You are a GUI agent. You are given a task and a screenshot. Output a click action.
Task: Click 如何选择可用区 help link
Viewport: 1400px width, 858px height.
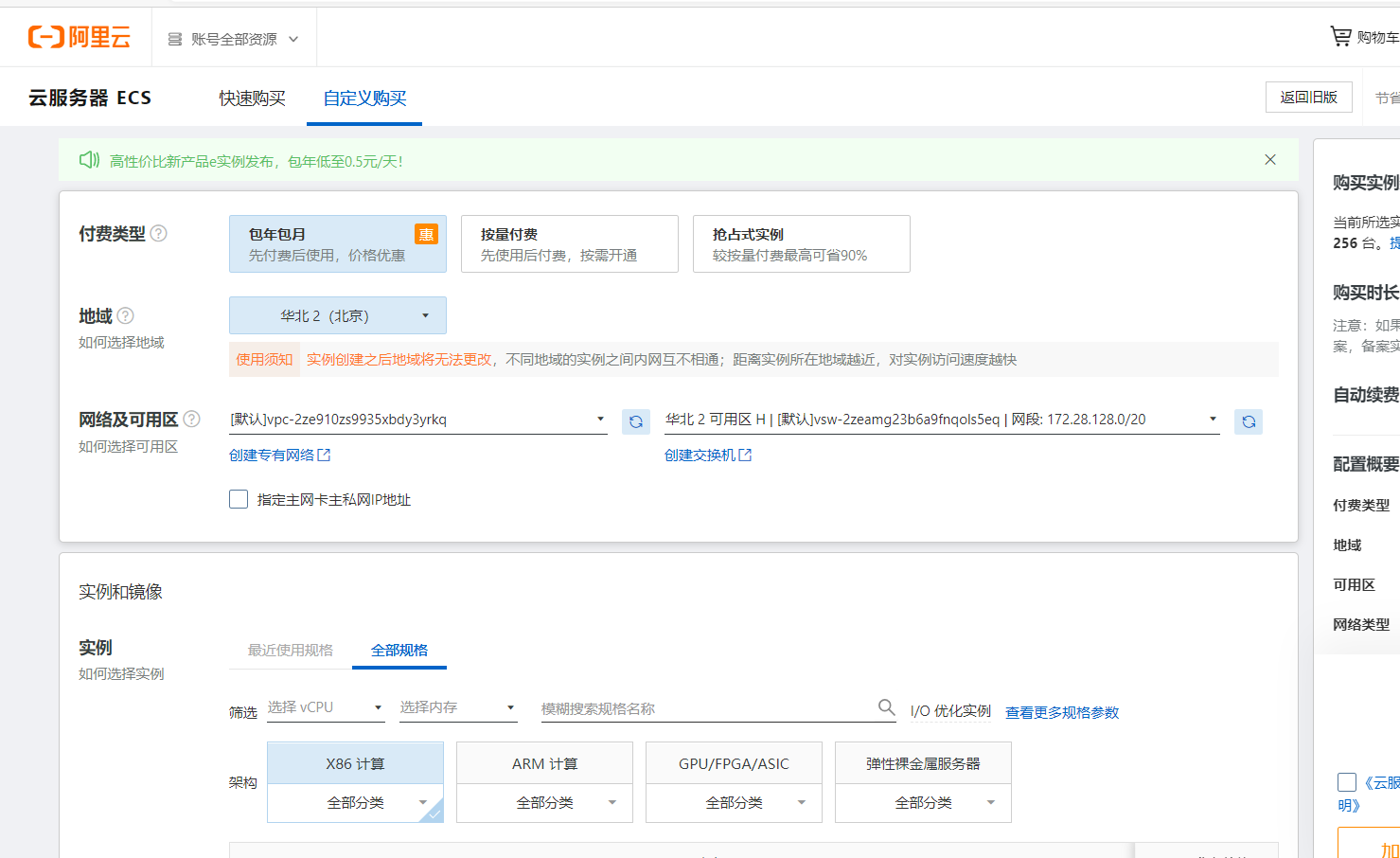(128, 446)
